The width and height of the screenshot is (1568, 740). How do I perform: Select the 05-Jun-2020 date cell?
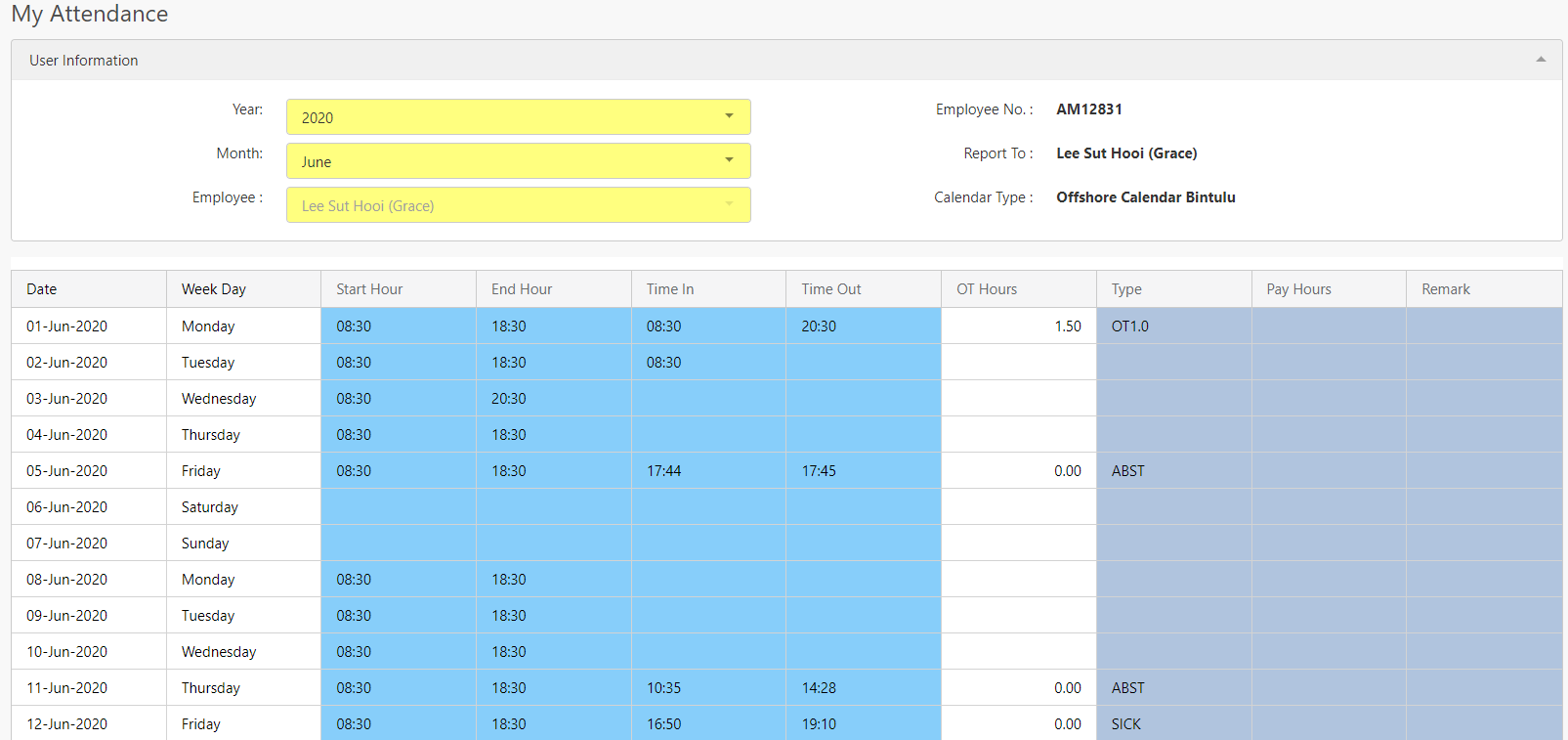point(89,471)
